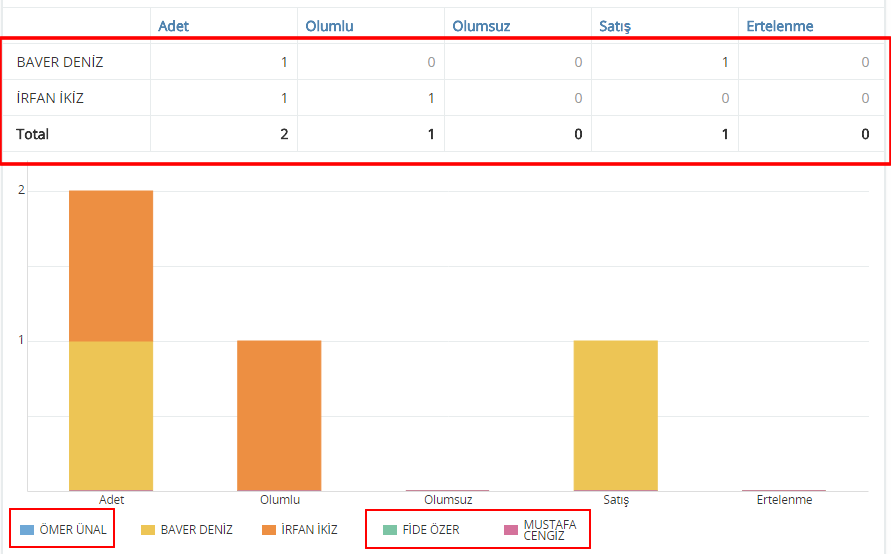Toggle MUSTAFA CENGİZ pink legend swatch
Image resolution: width=891 pixels, height=554 pixels.
(x=511, y=530)
